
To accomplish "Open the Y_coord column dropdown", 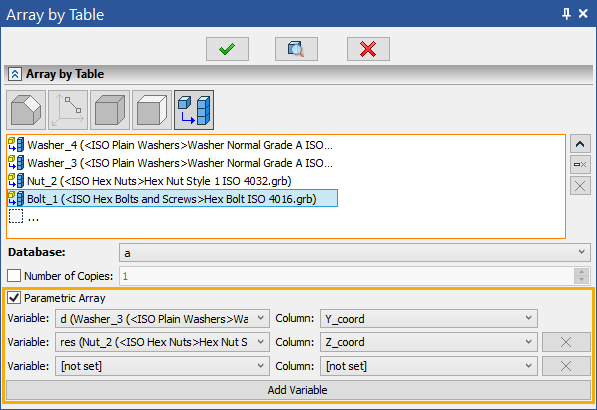I will tap(429, 319).
